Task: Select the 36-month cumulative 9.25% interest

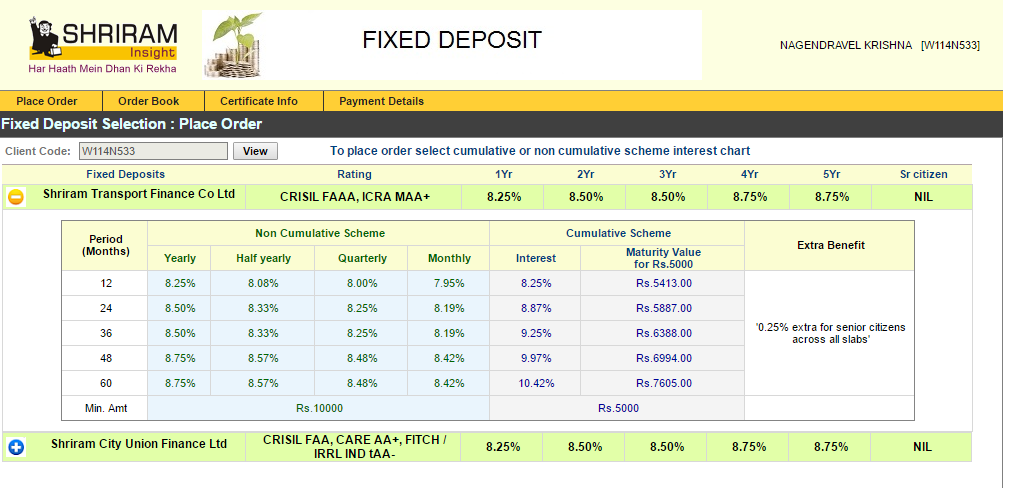Action: pyautogui.click(x=535, y=333)
